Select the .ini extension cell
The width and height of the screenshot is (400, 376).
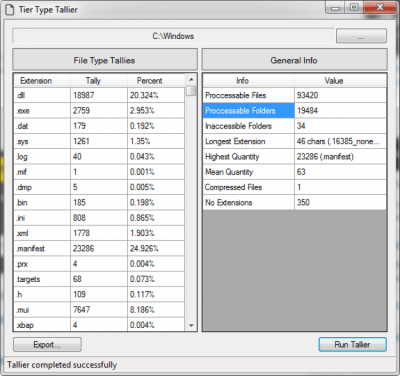[x=42, y=218]
